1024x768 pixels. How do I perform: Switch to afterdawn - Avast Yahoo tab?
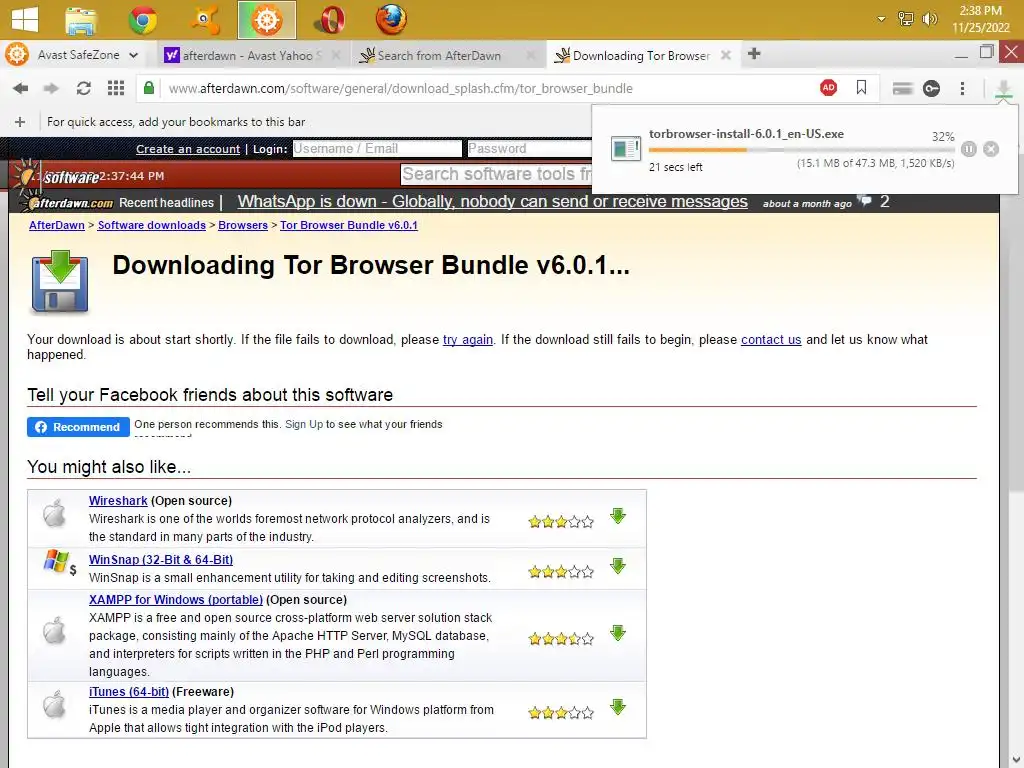(x=253, y=56)
